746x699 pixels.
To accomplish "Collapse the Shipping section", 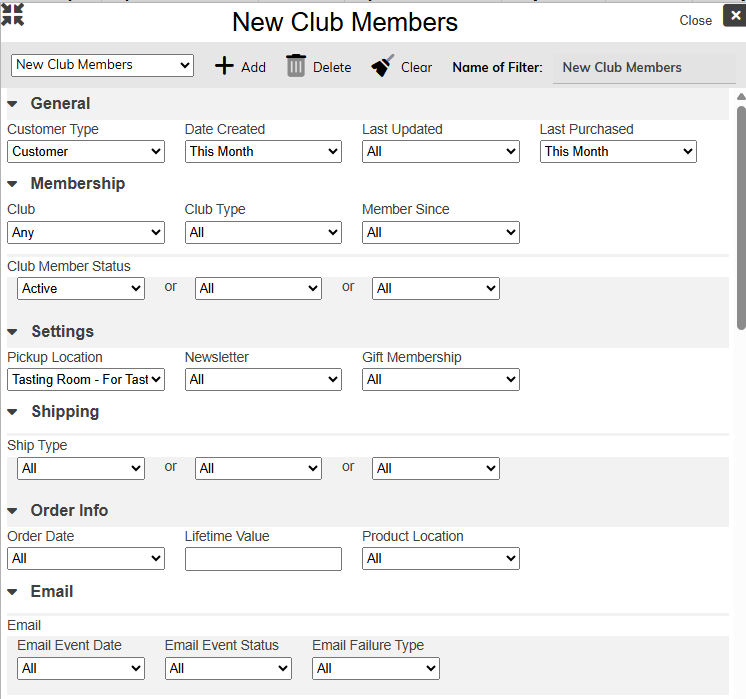I will (13, 412).
